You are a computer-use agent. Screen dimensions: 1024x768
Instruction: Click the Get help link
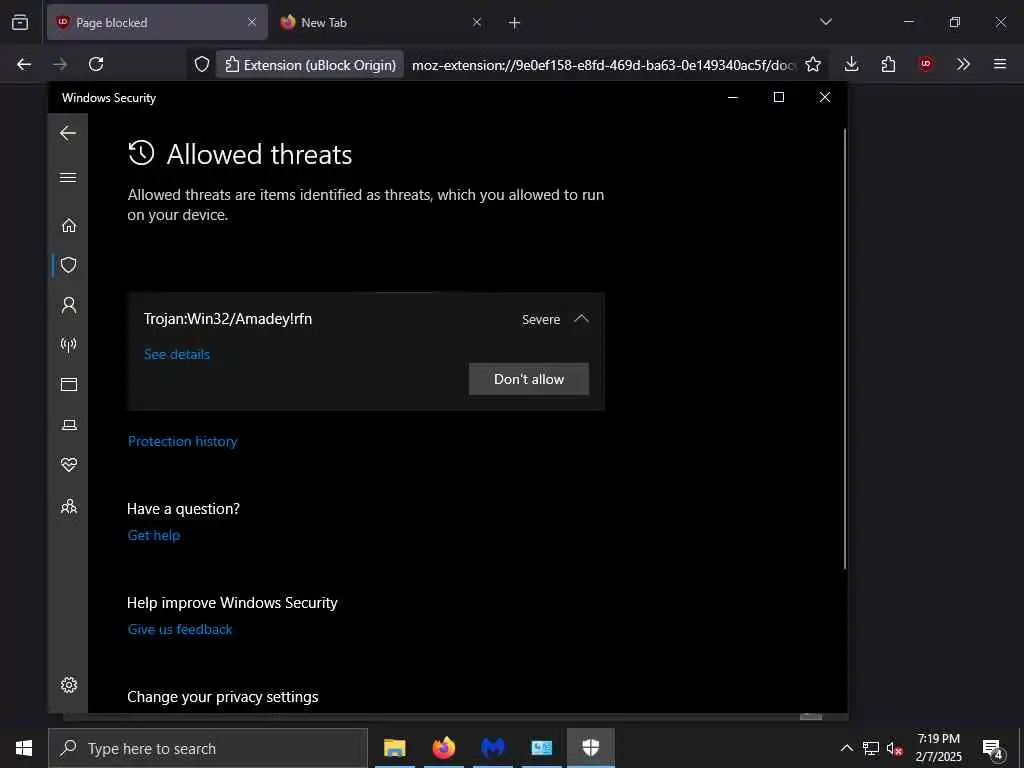point(153,536)
